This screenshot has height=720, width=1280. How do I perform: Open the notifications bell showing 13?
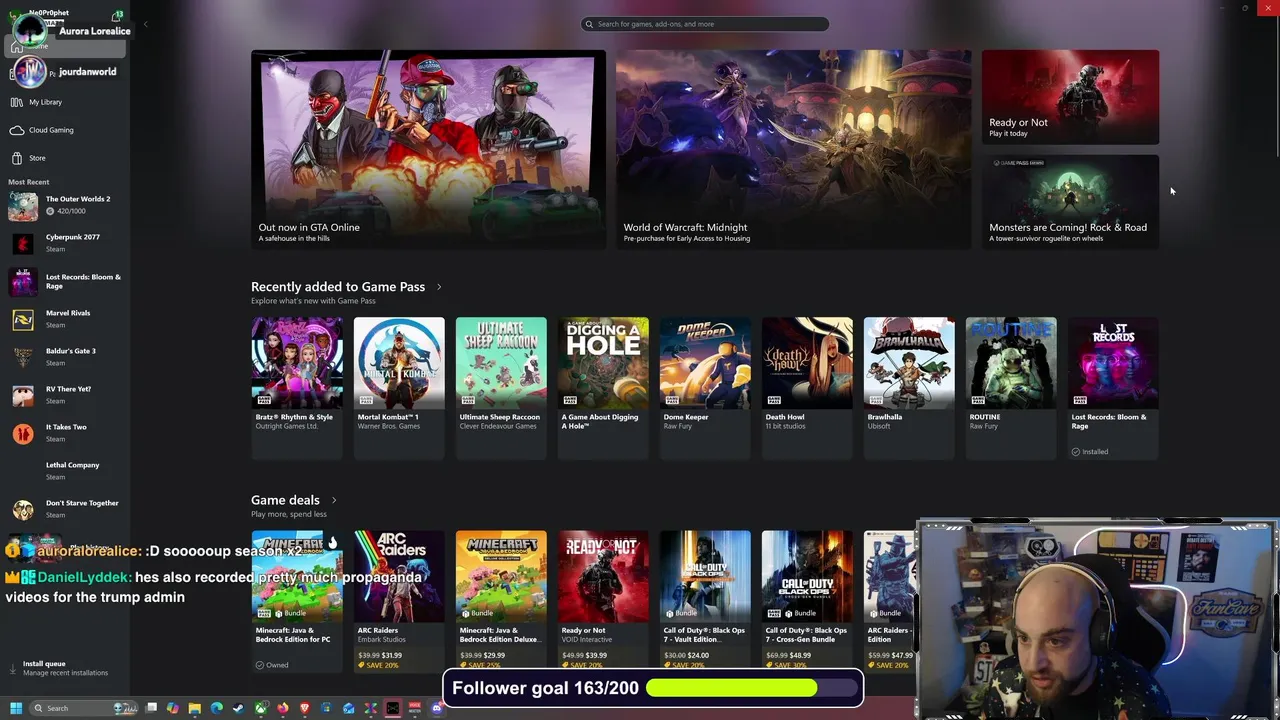pos(118,16)
